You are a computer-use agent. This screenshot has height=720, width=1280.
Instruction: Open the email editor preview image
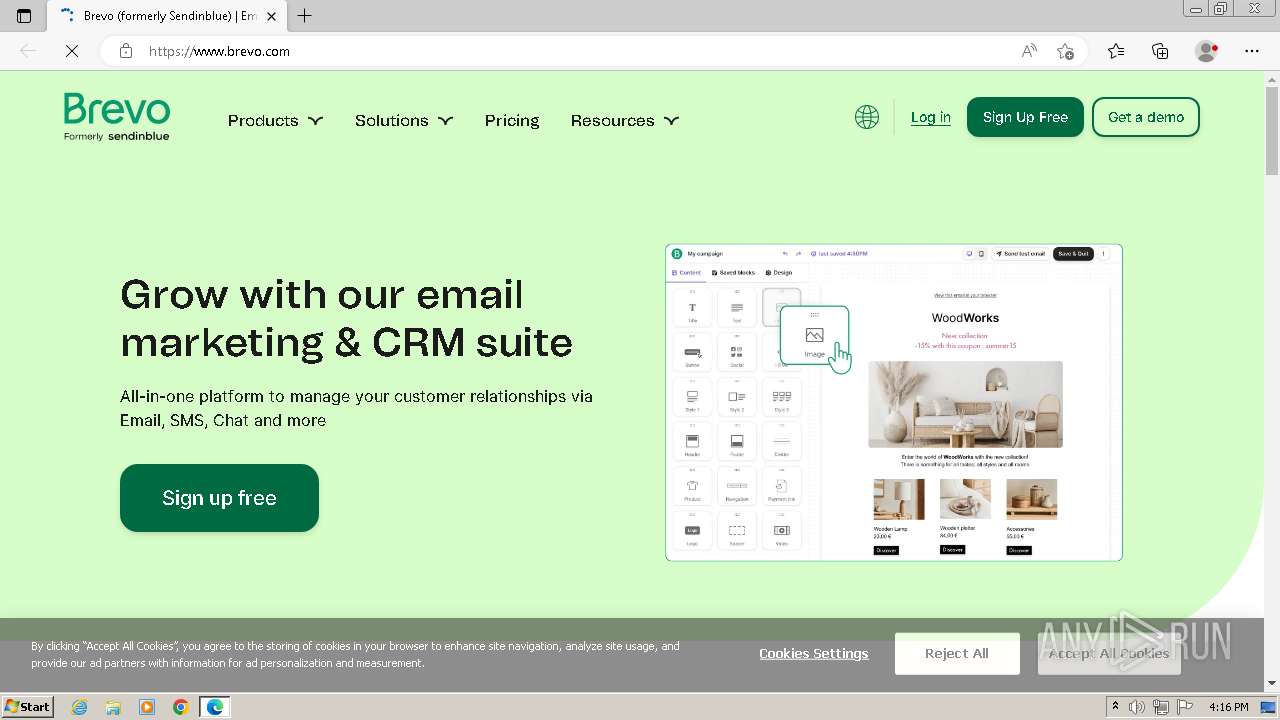tap(894, 402)
